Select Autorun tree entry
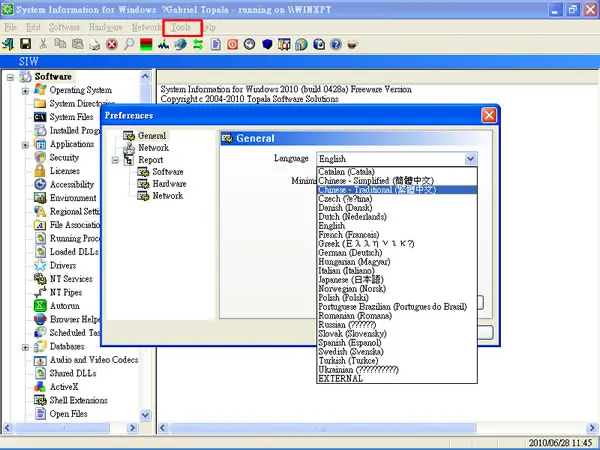 [64, 306]
